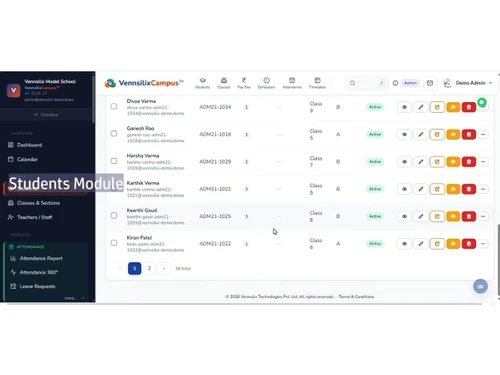The width and height of the screenshot is (500, 375).
Task: Open more options menu for Harsha Varma
Action: [x=483, y=162]
